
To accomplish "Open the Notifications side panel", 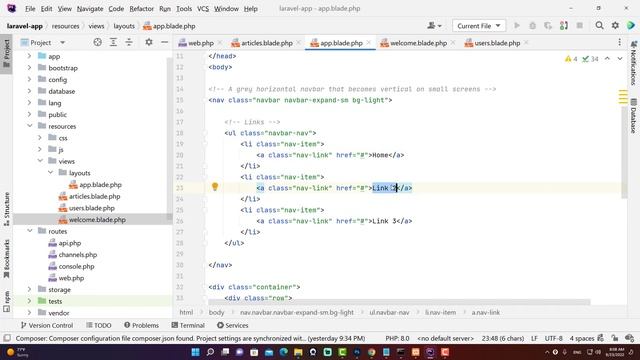I will point(633,62).
